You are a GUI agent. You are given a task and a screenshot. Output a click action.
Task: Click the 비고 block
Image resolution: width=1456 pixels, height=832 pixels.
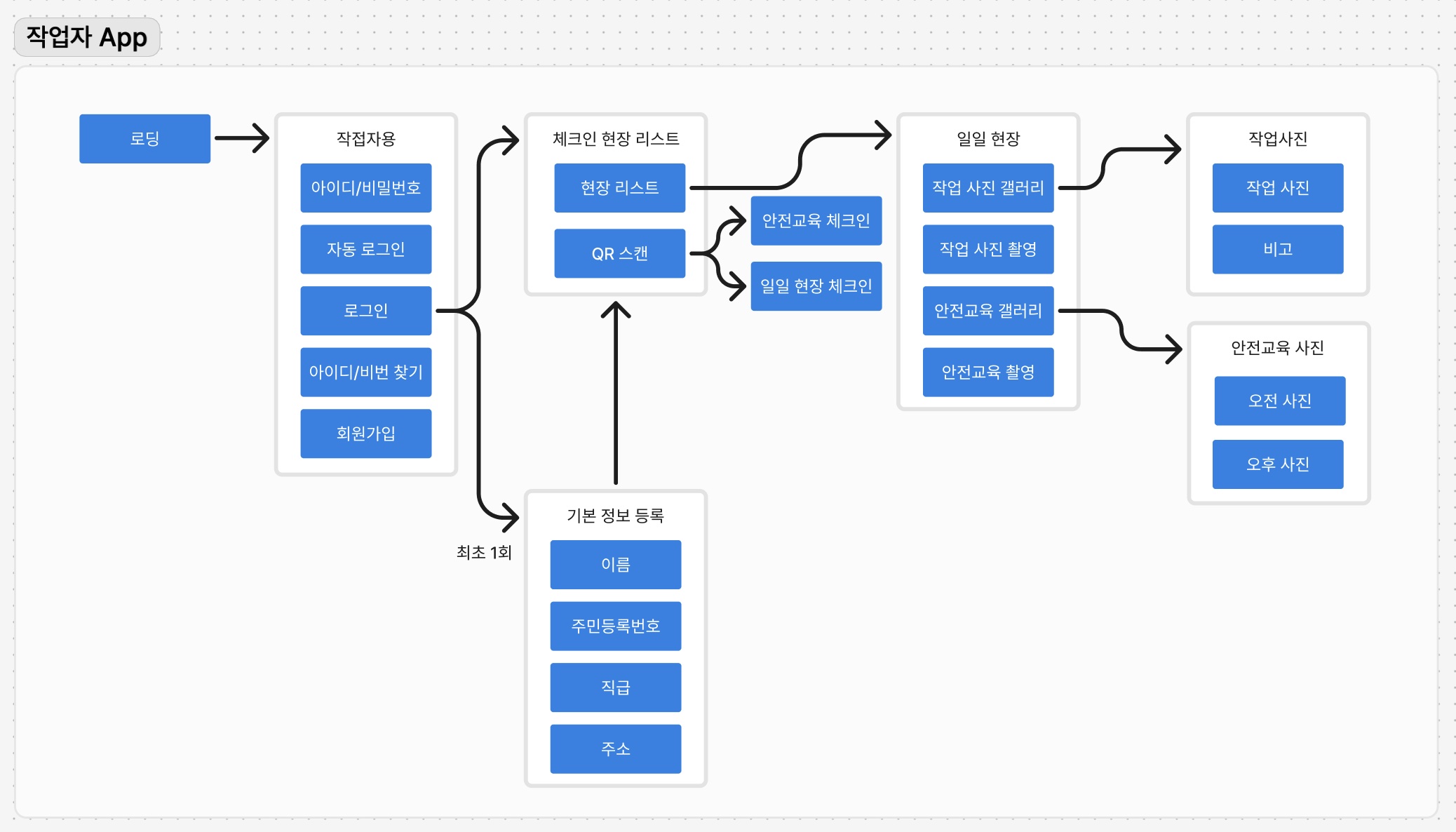click(x=1277, y=249)
